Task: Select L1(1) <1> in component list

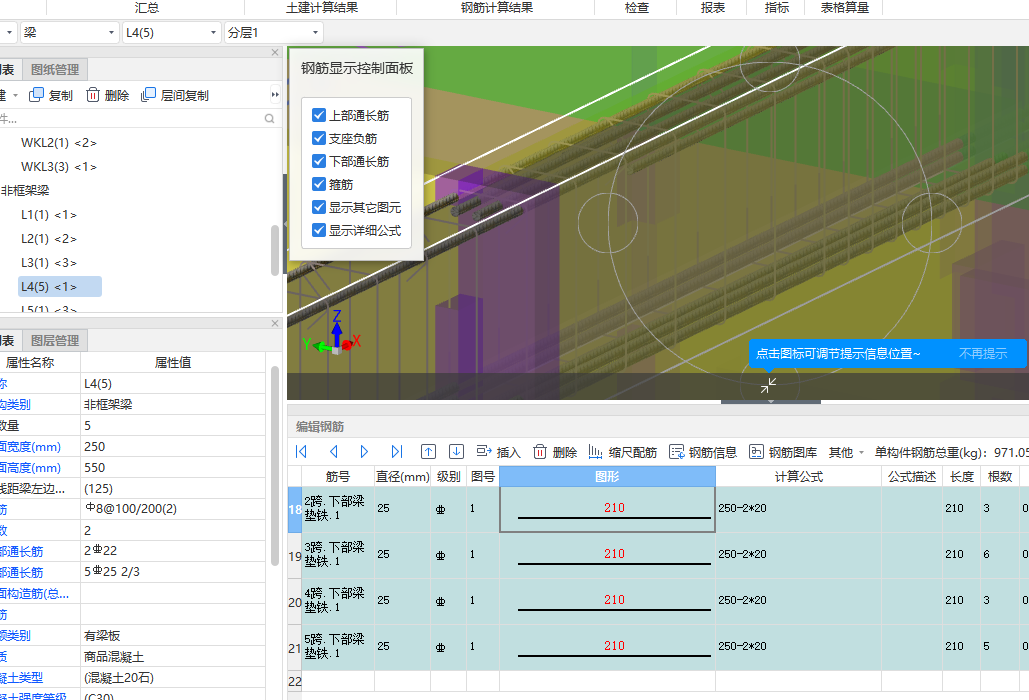Action: pyautogui.click(x=49, y=215)
